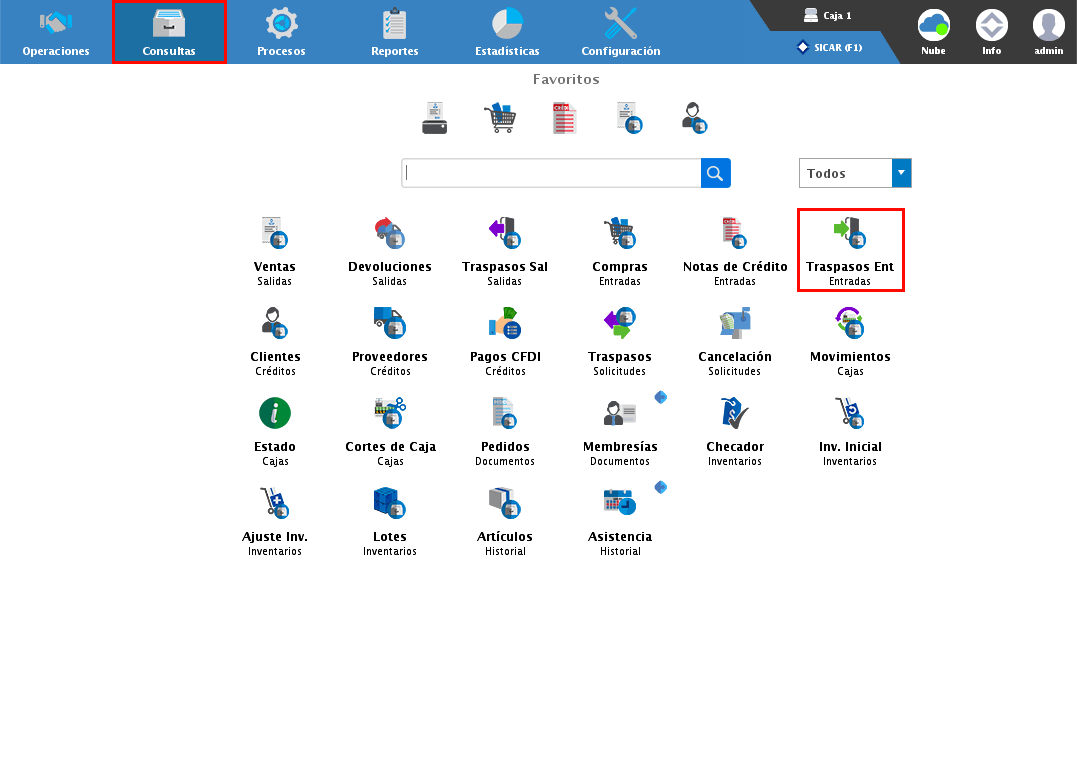The width and height of the screenshot is (1077, 768).
Task: Open Pagos CFDI Créditos icon
Action: tap(505, 324)
